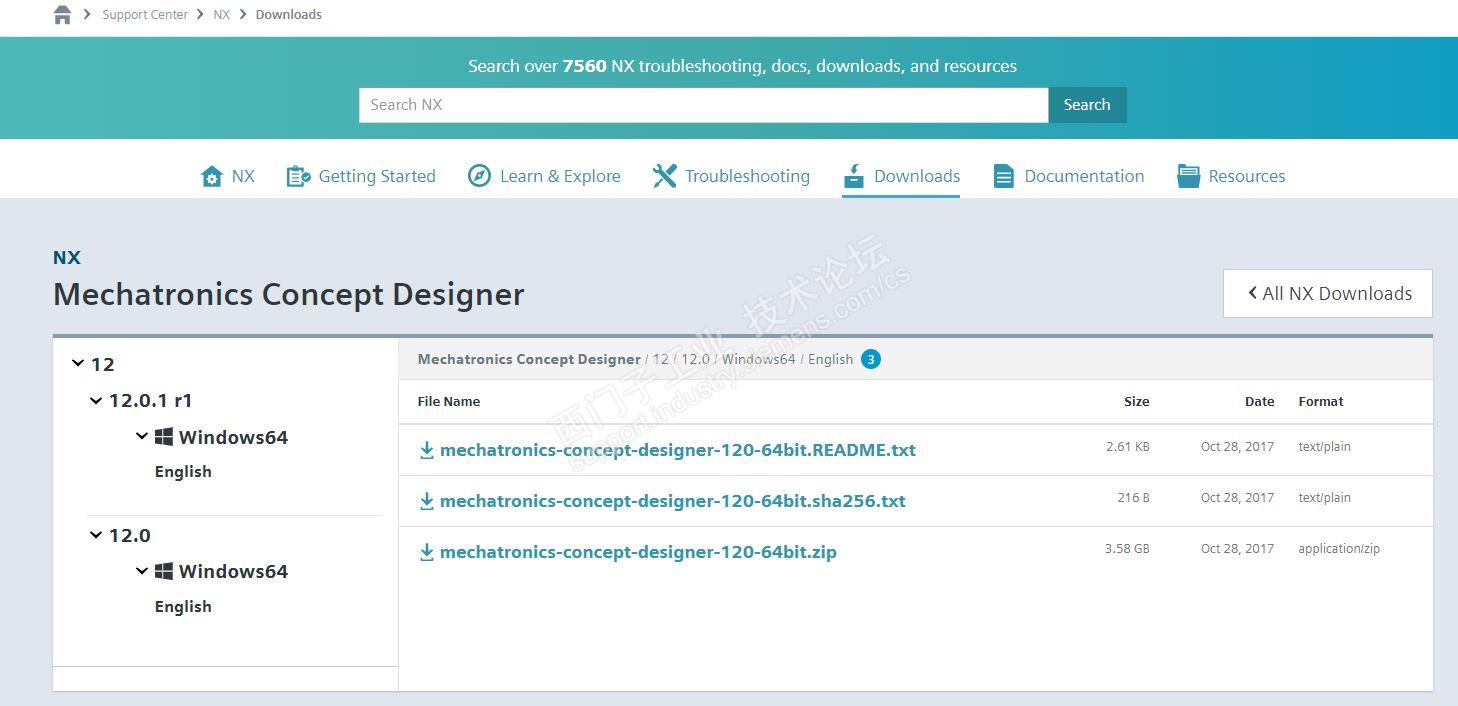This screenshot has width=1458, height=706.
Task: Open the Getting Started tab
Action: tap(377, 176)
